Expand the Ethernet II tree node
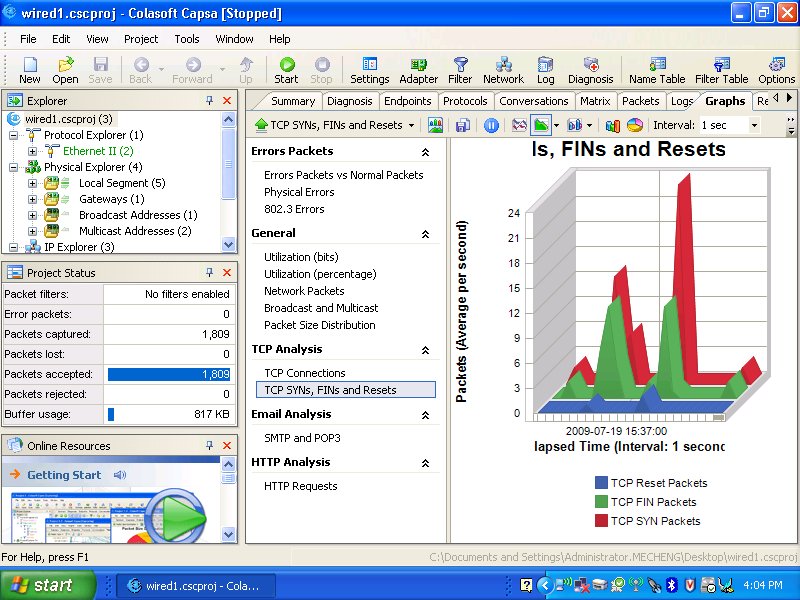Viewport: 800px width, 600px height. point(33,151)
